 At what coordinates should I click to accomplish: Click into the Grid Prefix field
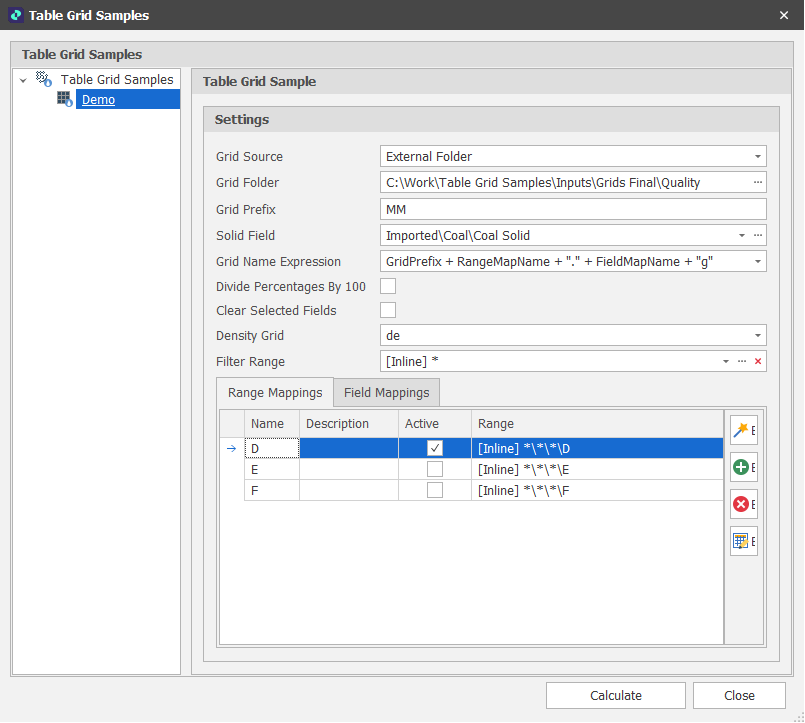tap(573, 209)
